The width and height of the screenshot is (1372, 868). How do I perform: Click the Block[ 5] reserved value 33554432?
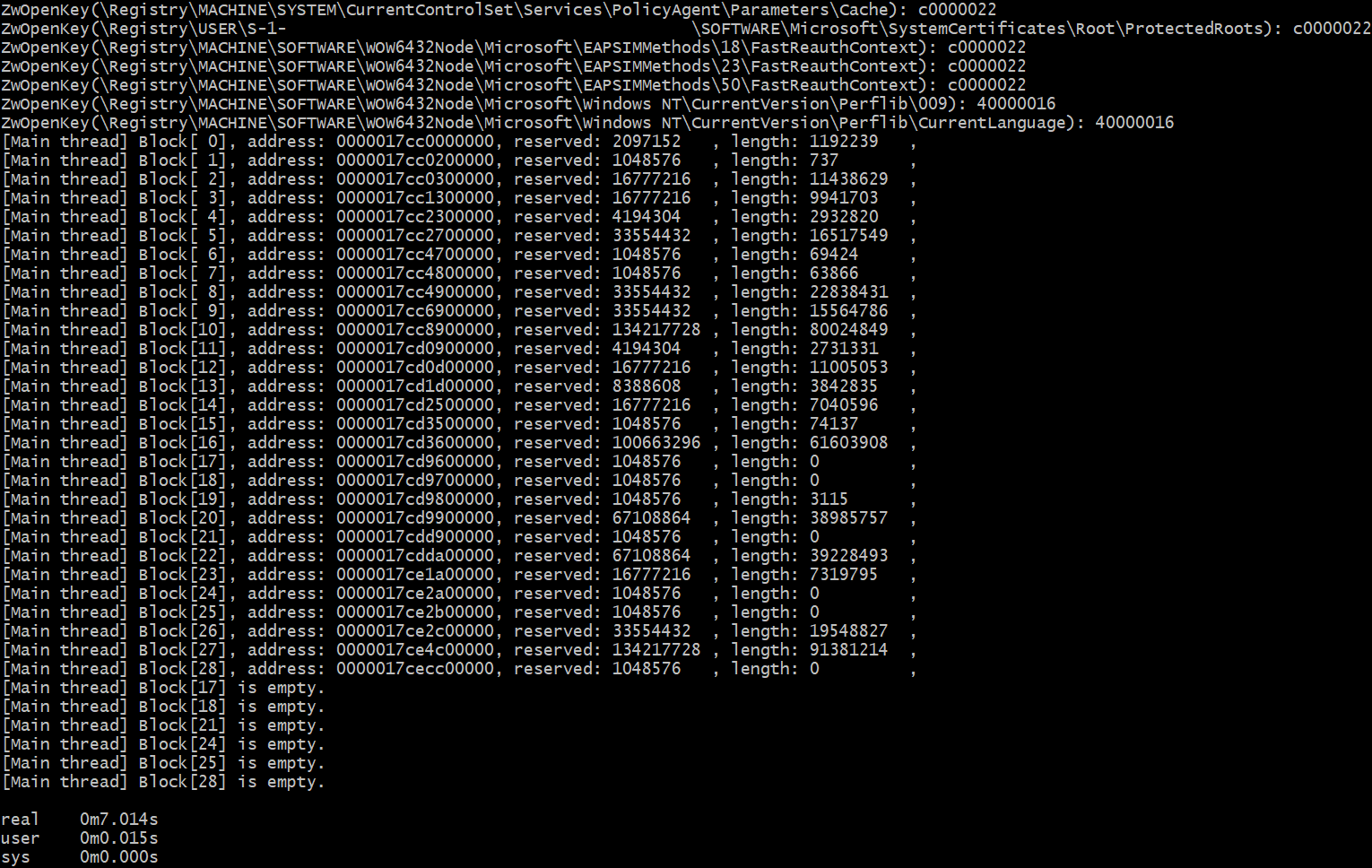click(652, 236)
